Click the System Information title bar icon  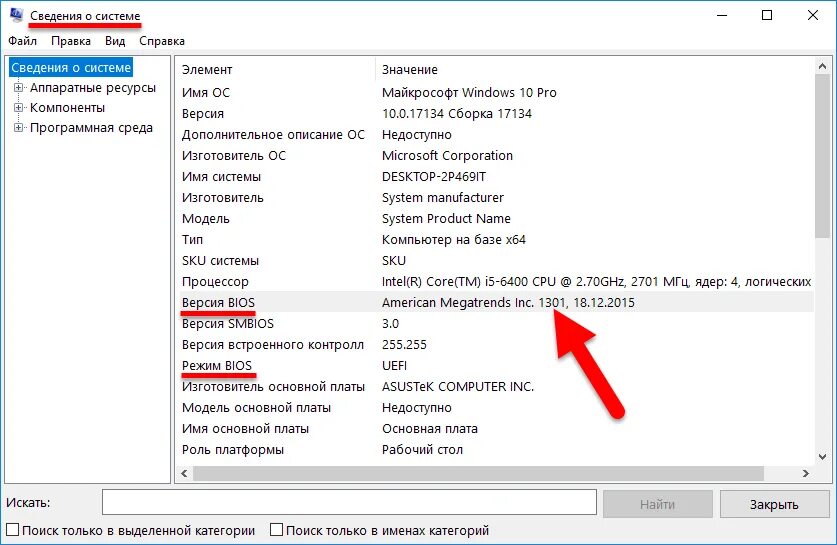[17, 14]
